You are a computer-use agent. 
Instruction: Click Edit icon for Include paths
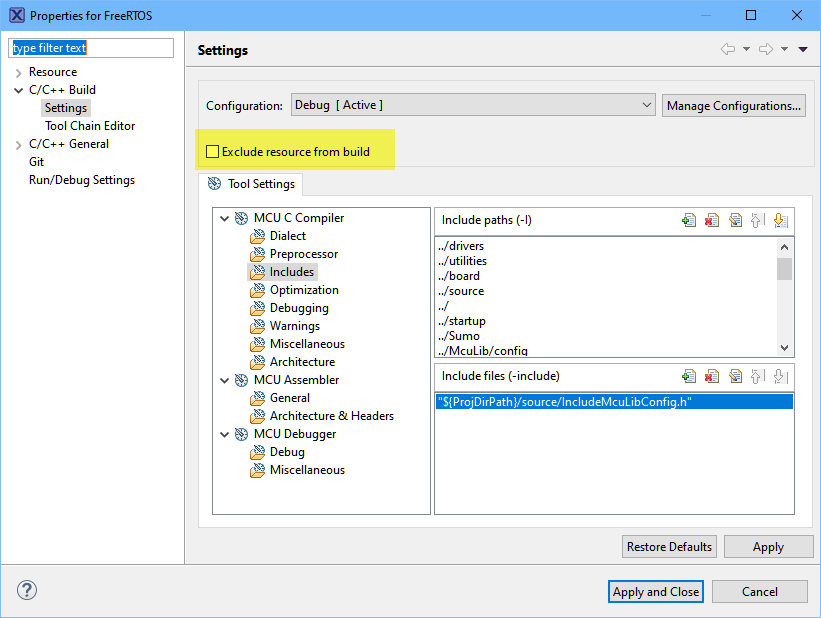735,220
